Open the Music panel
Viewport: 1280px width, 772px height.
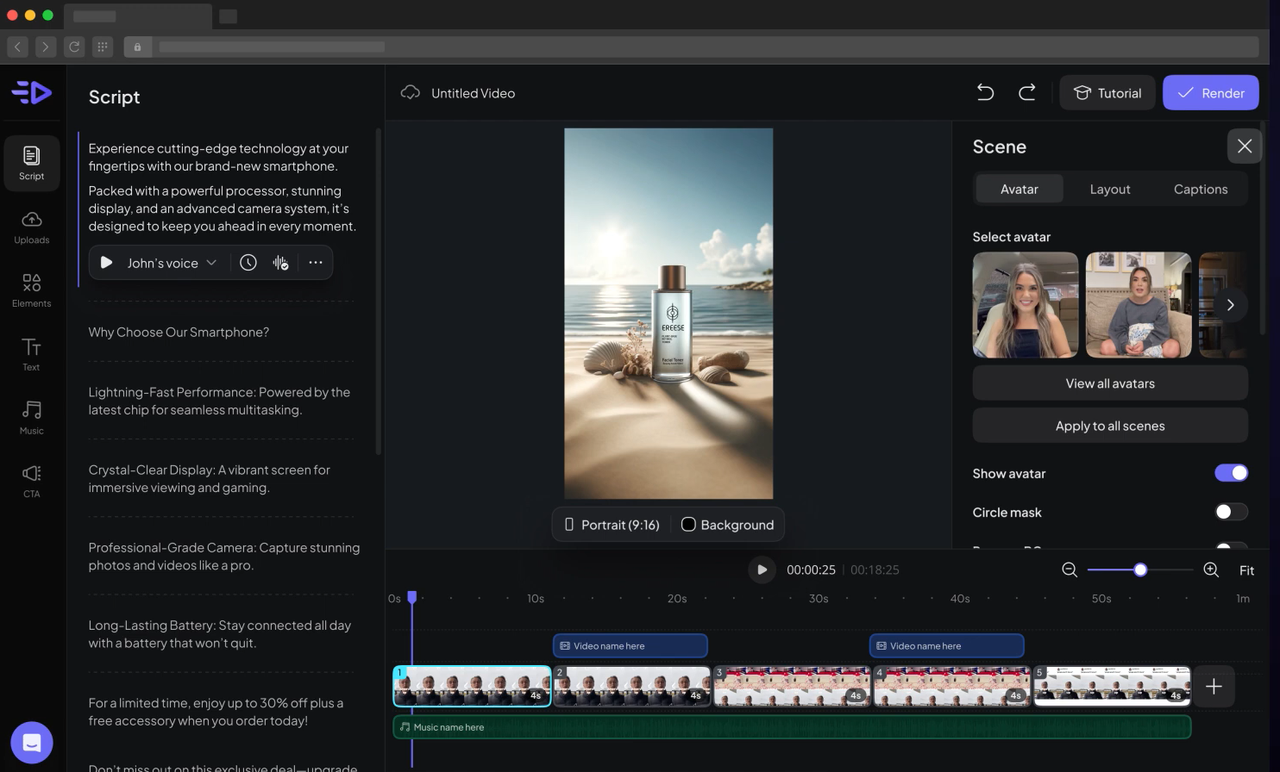tap(31, 416)
